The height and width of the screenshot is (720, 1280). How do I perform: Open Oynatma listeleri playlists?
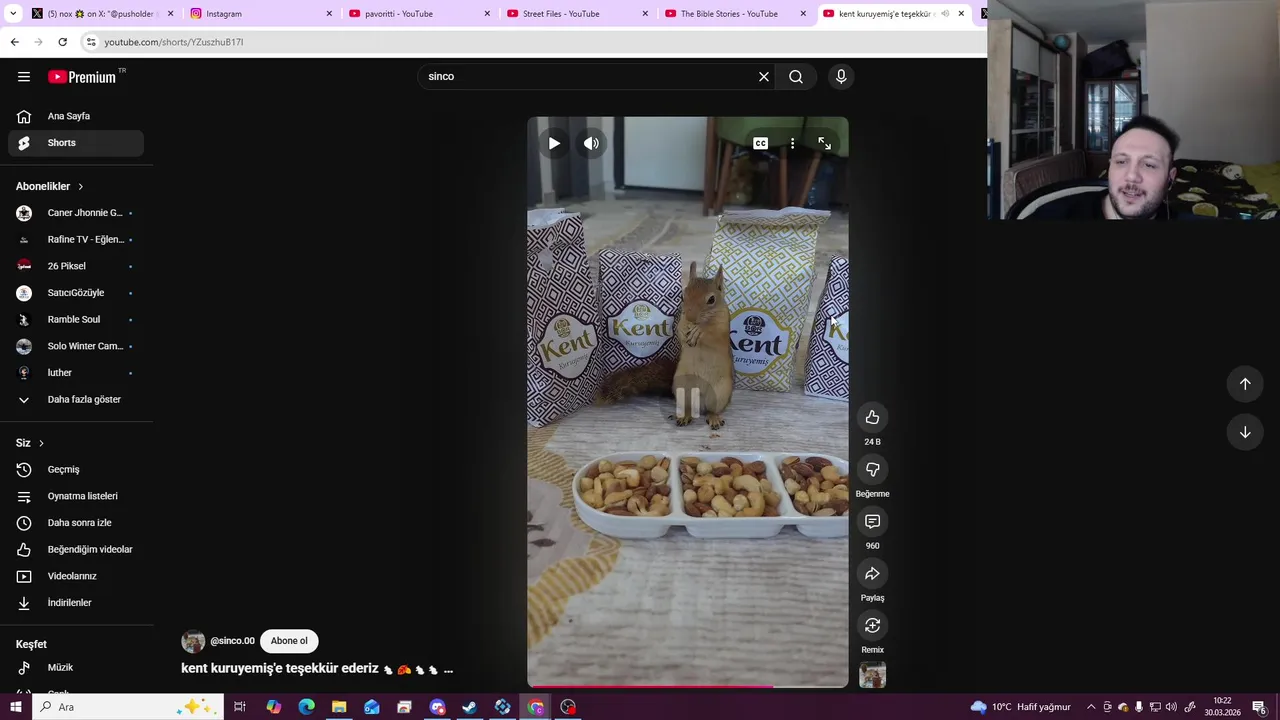(x=76, y=496)
